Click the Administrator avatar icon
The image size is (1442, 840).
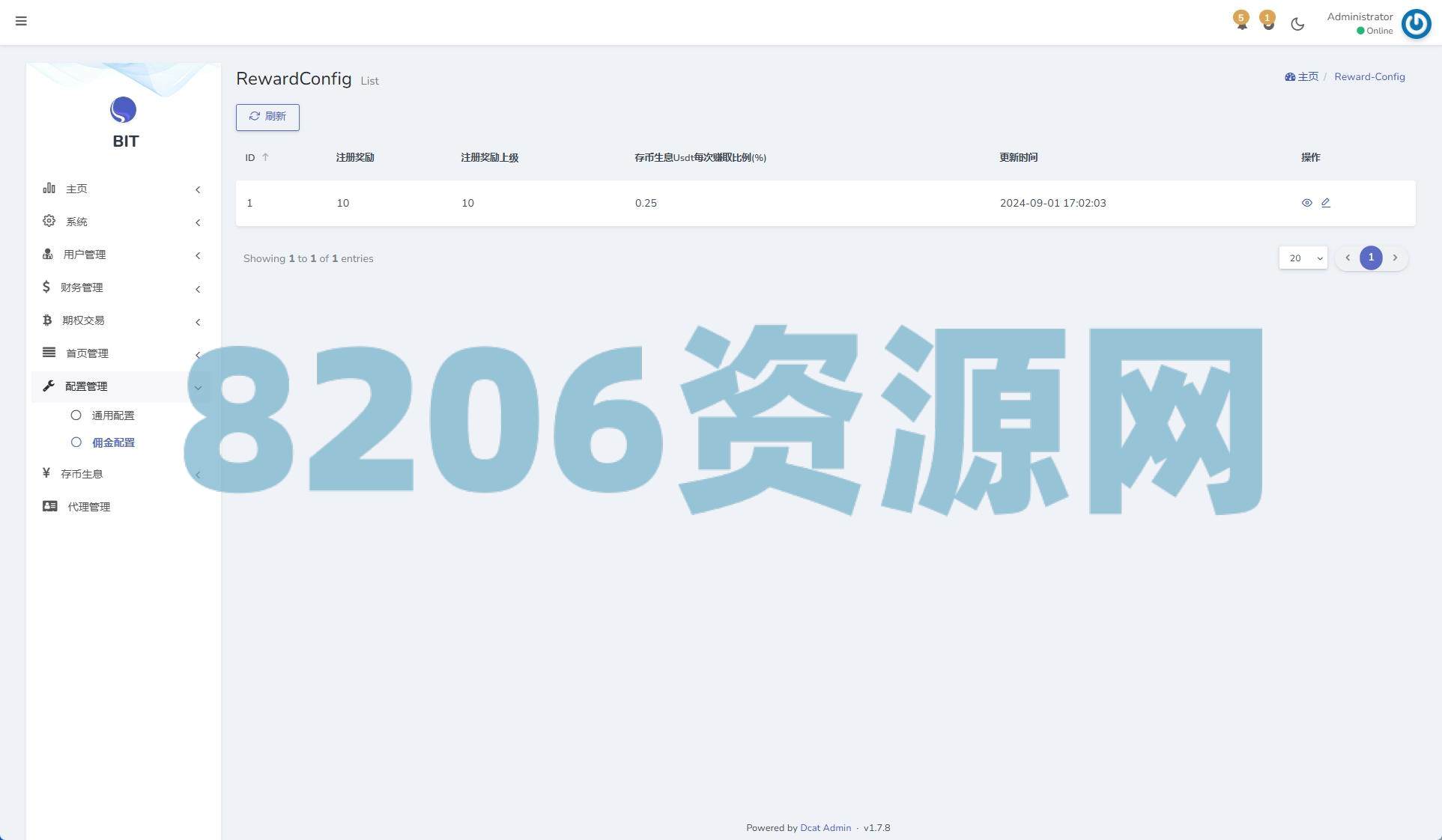pos(1416,23)
